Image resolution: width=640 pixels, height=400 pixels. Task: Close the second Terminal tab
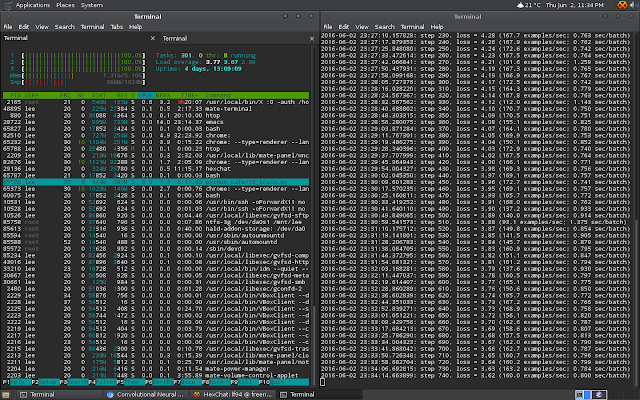pyautogui.click(x=311, y=39)
